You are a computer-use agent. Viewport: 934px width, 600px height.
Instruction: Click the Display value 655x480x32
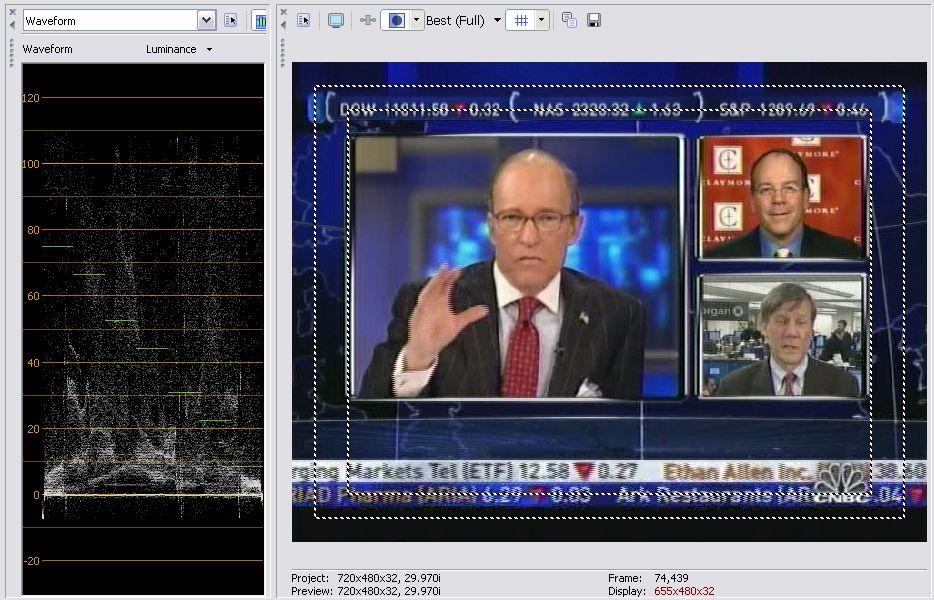point(684,591)
